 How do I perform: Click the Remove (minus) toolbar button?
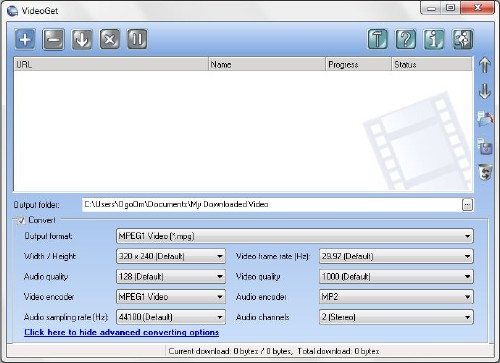[x=53, y=39]
